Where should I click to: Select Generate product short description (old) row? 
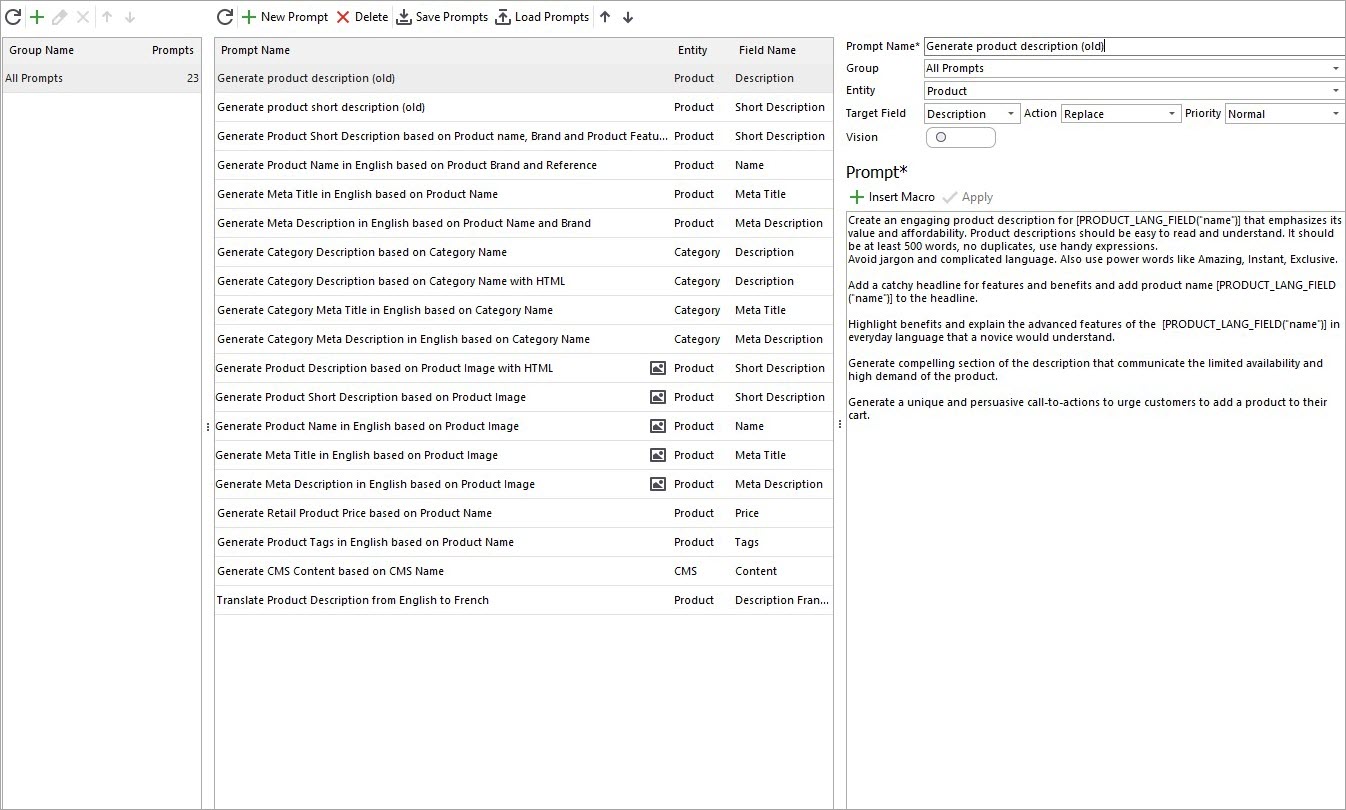(523, 107)
